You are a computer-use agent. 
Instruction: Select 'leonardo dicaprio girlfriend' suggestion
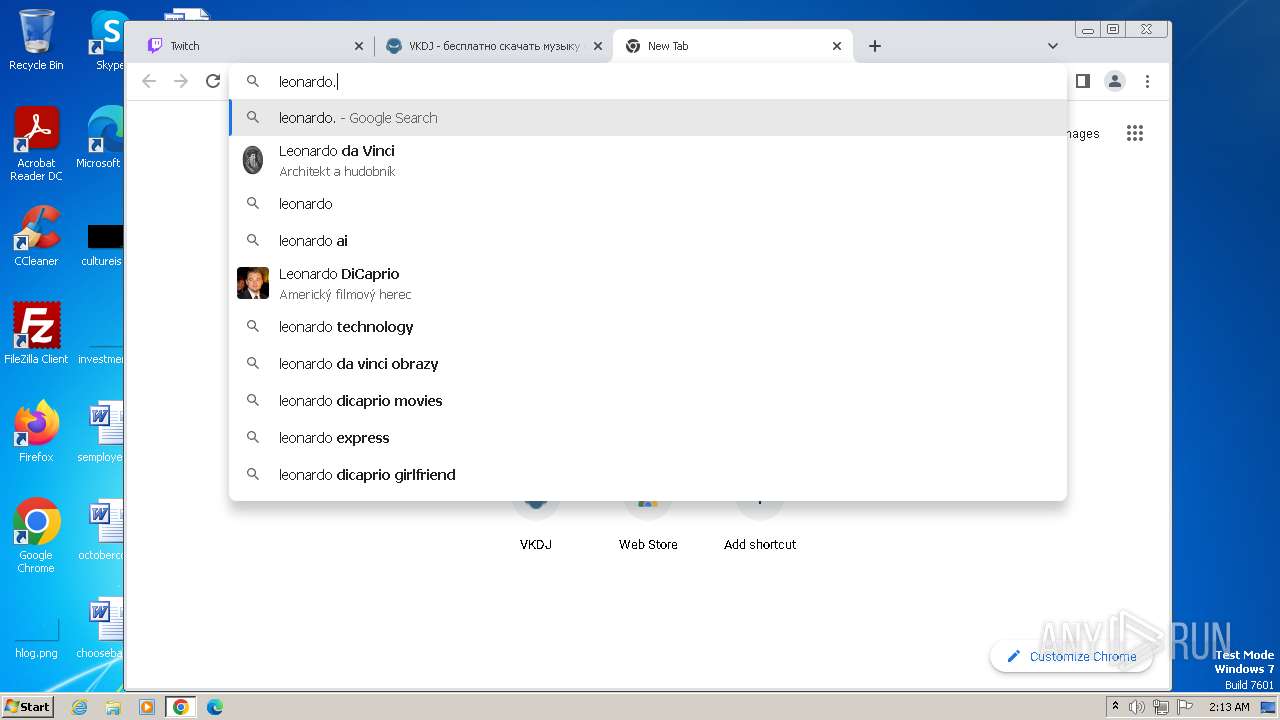click(x=648, y=475)
